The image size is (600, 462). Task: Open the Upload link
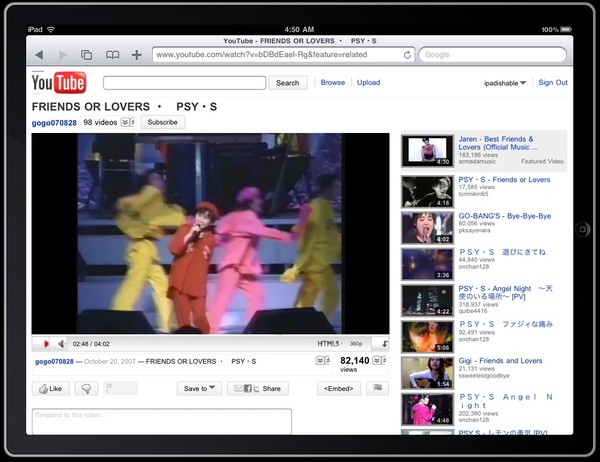coord(368,83)
